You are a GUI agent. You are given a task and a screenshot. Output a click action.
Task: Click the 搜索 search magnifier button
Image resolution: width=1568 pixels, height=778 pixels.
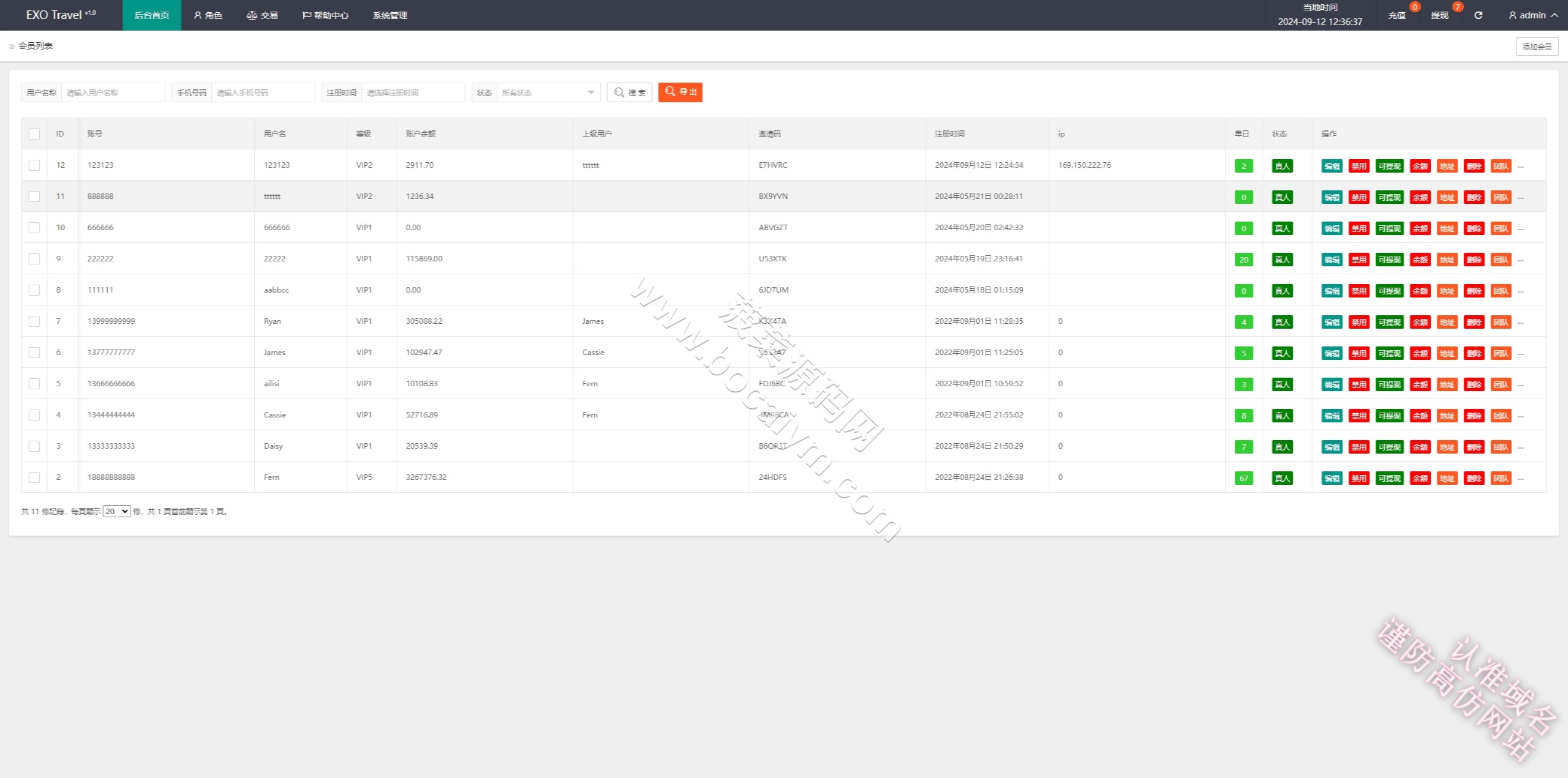pos(630,92)
